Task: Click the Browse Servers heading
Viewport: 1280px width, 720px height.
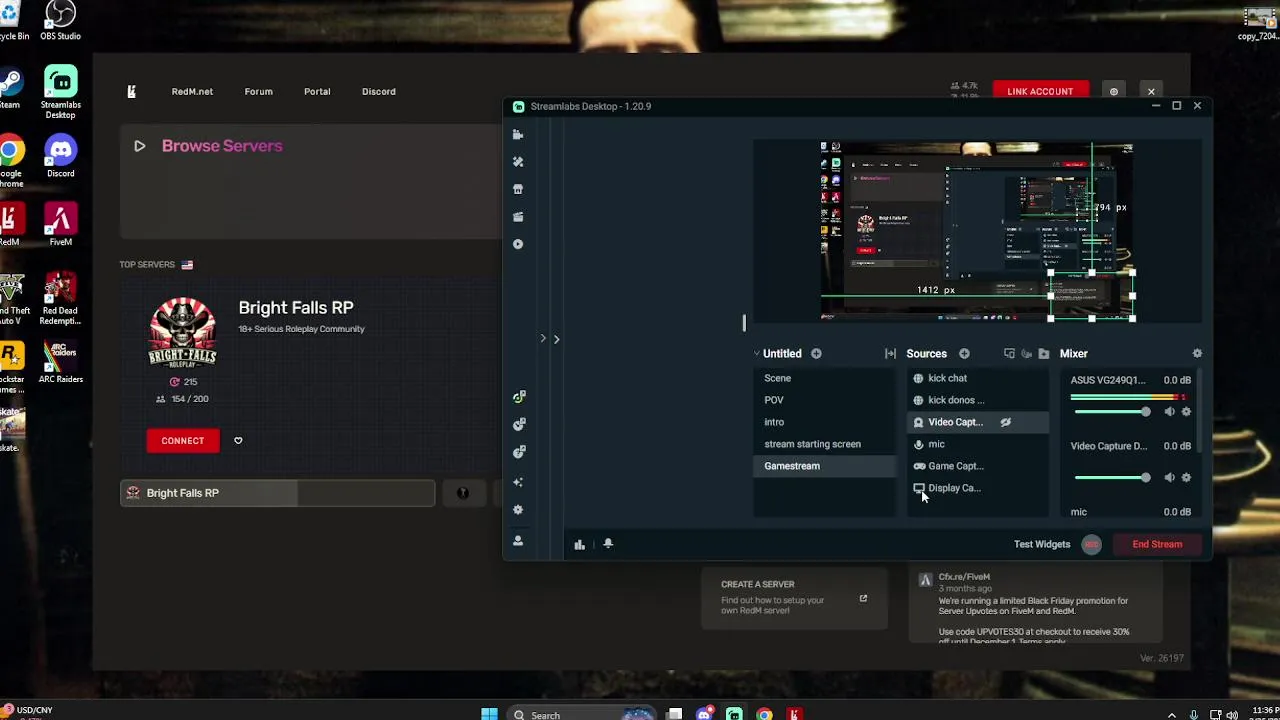Action: click(222, 146)
